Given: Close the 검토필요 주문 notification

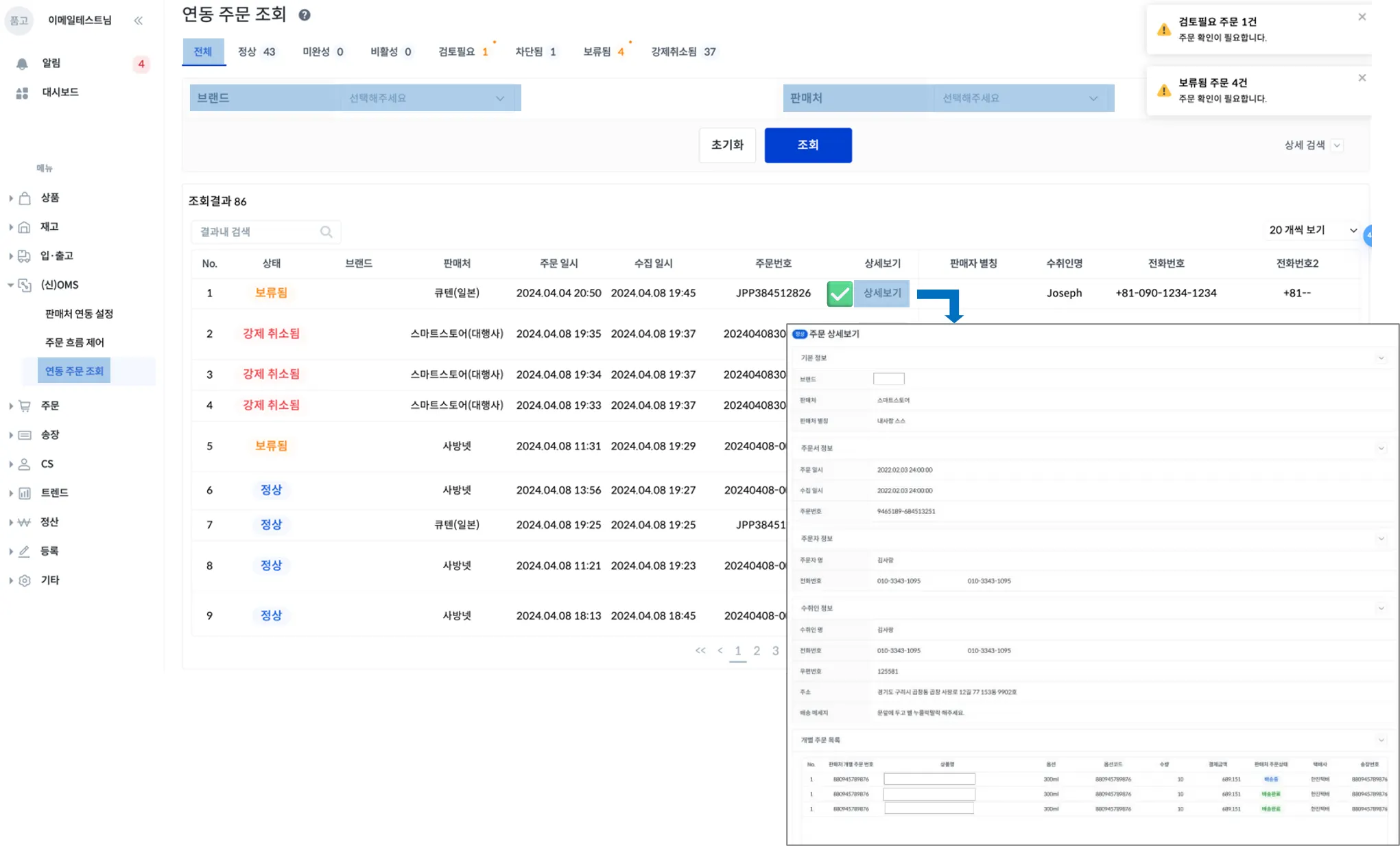Looking at the screenshot, I should point(1362,17).
